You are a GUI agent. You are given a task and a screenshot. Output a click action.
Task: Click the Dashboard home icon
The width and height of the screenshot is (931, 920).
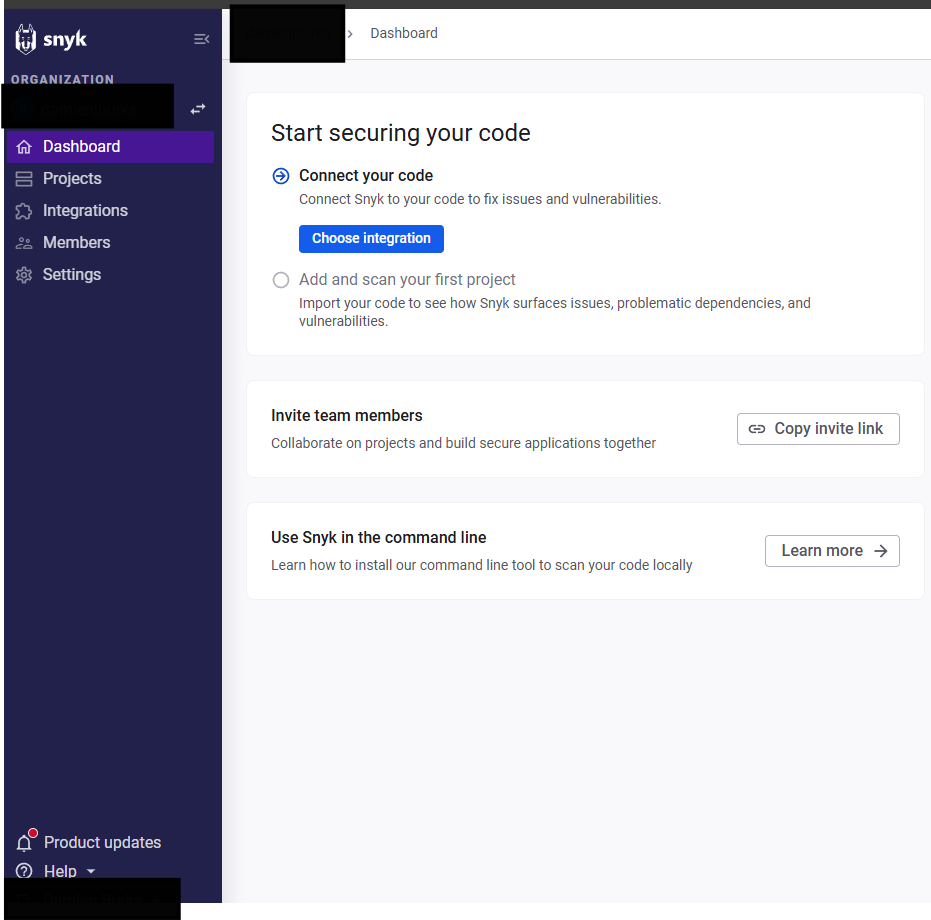(24, 147)
